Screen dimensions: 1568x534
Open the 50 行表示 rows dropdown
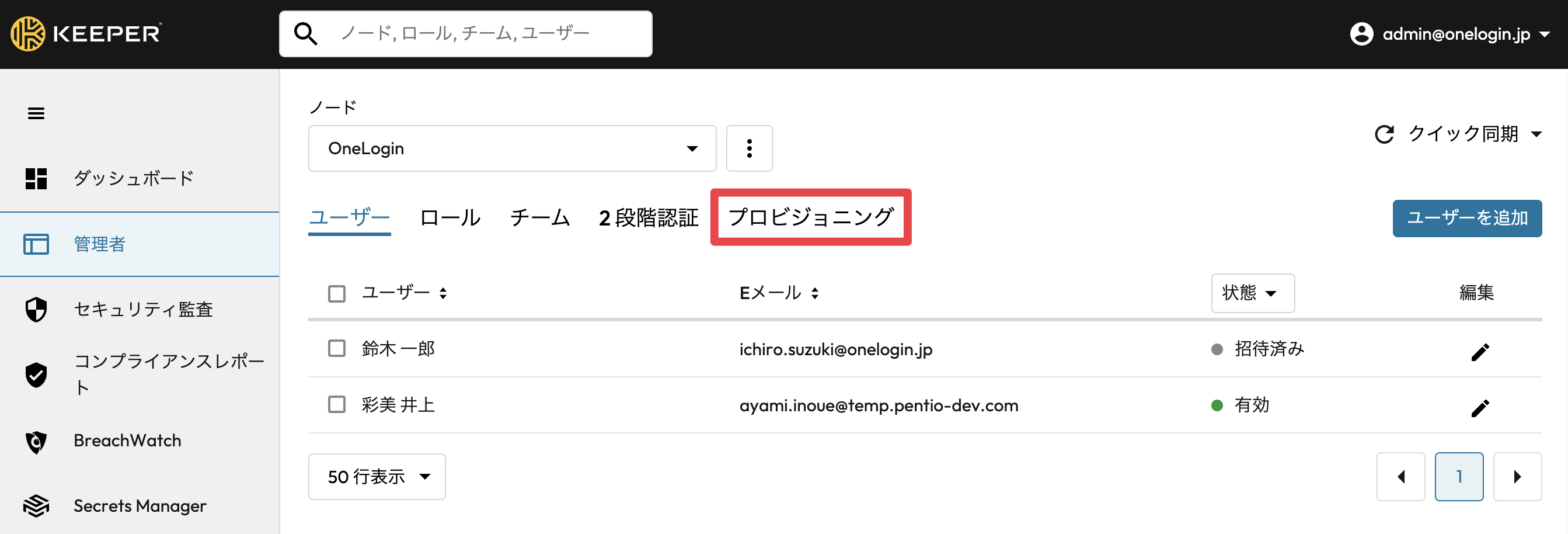(377, 477)
